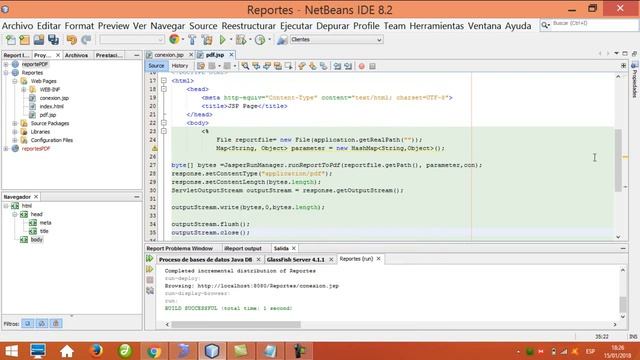Start macro recording with red circle icon

(362, 66)
